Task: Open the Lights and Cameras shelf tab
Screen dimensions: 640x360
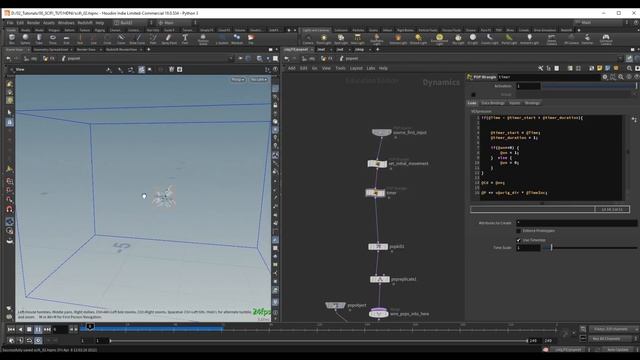Action: 316,30
